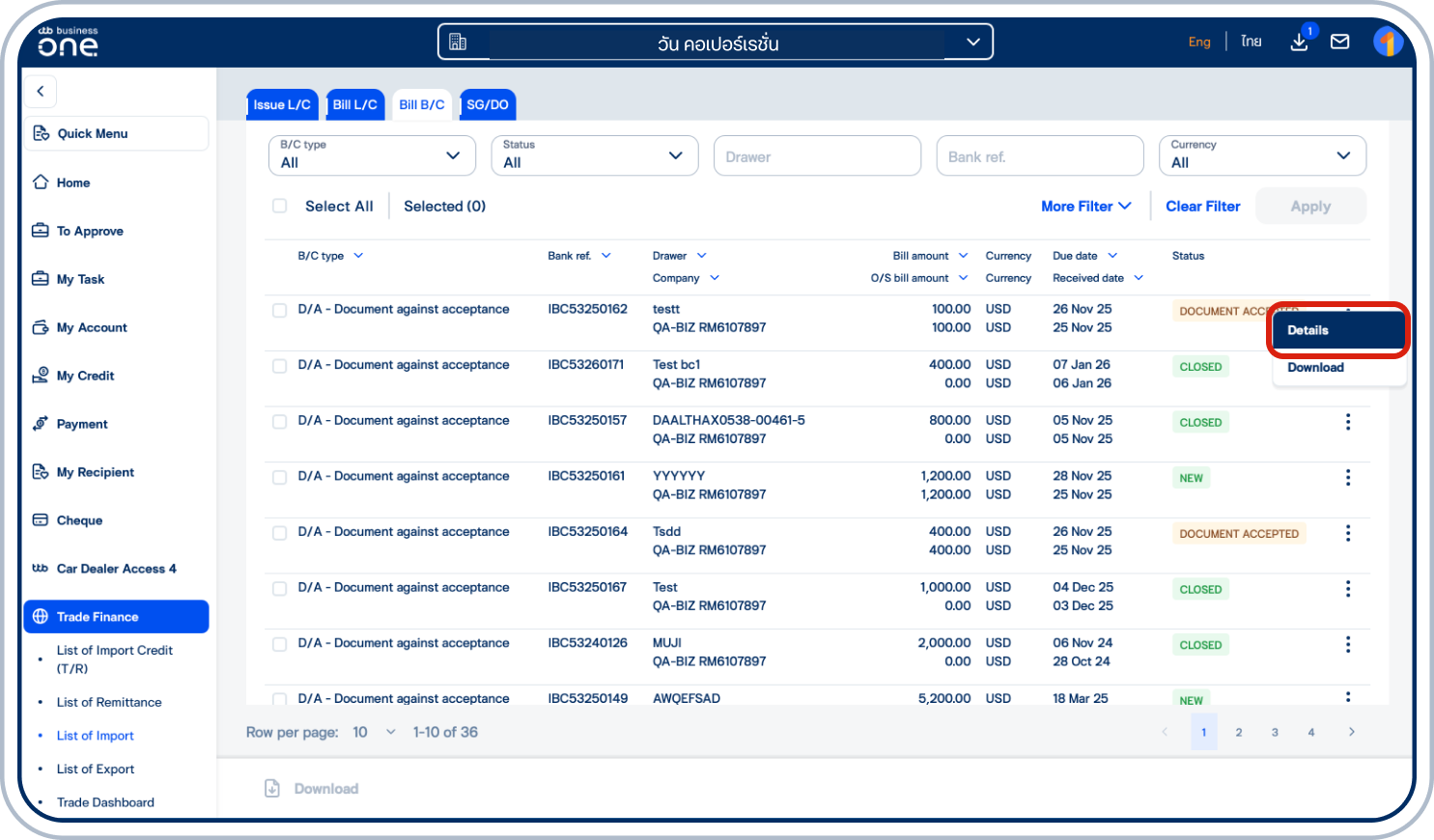The image size is (1434, 840).
Task: Check the Select All checkbox
Action: click(280, 206)
